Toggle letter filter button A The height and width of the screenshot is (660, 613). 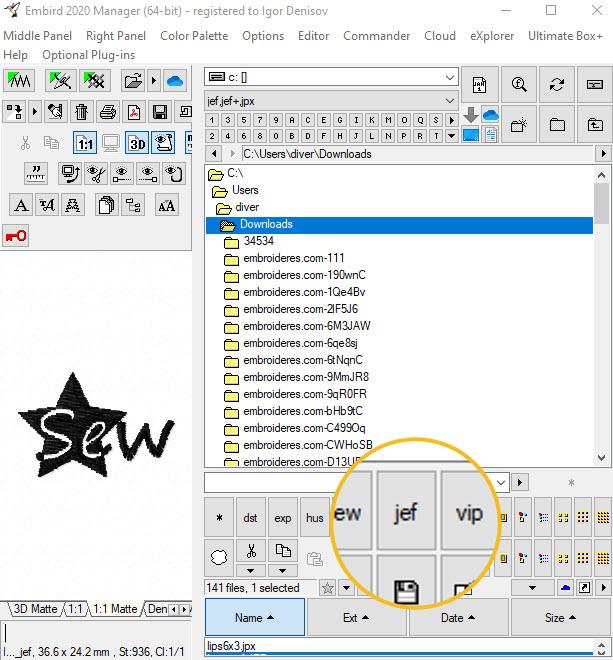[292, 120]
